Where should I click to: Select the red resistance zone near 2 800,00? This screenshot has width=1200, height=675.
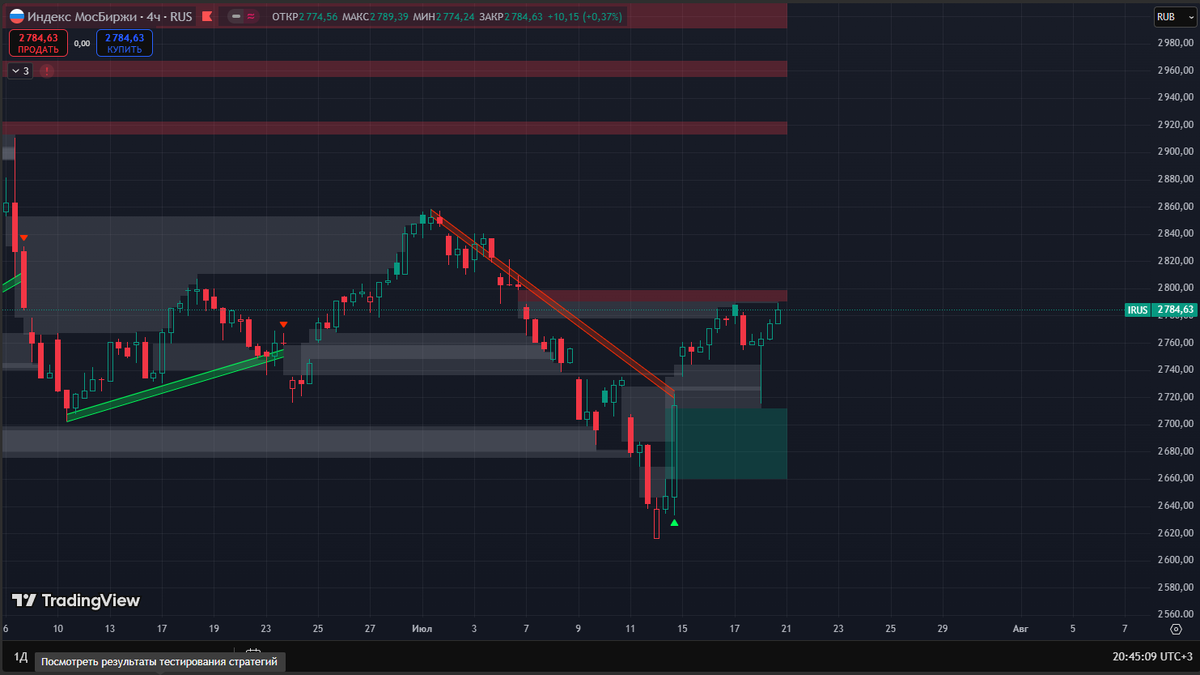[652, 296]
